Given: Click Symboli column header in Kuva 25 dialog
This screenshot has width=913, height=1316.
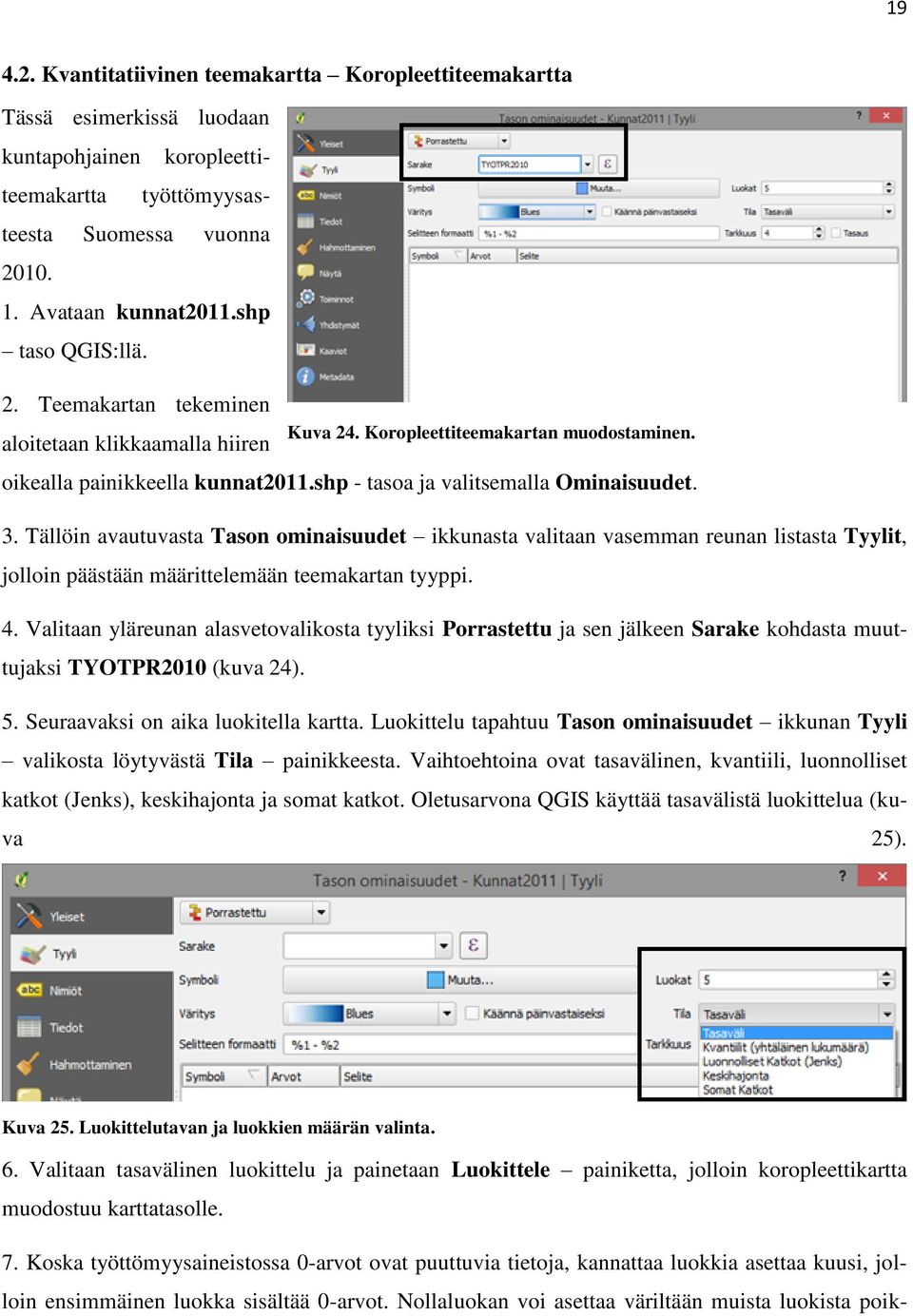Looking at the screenshot, I should [223, 1076].
